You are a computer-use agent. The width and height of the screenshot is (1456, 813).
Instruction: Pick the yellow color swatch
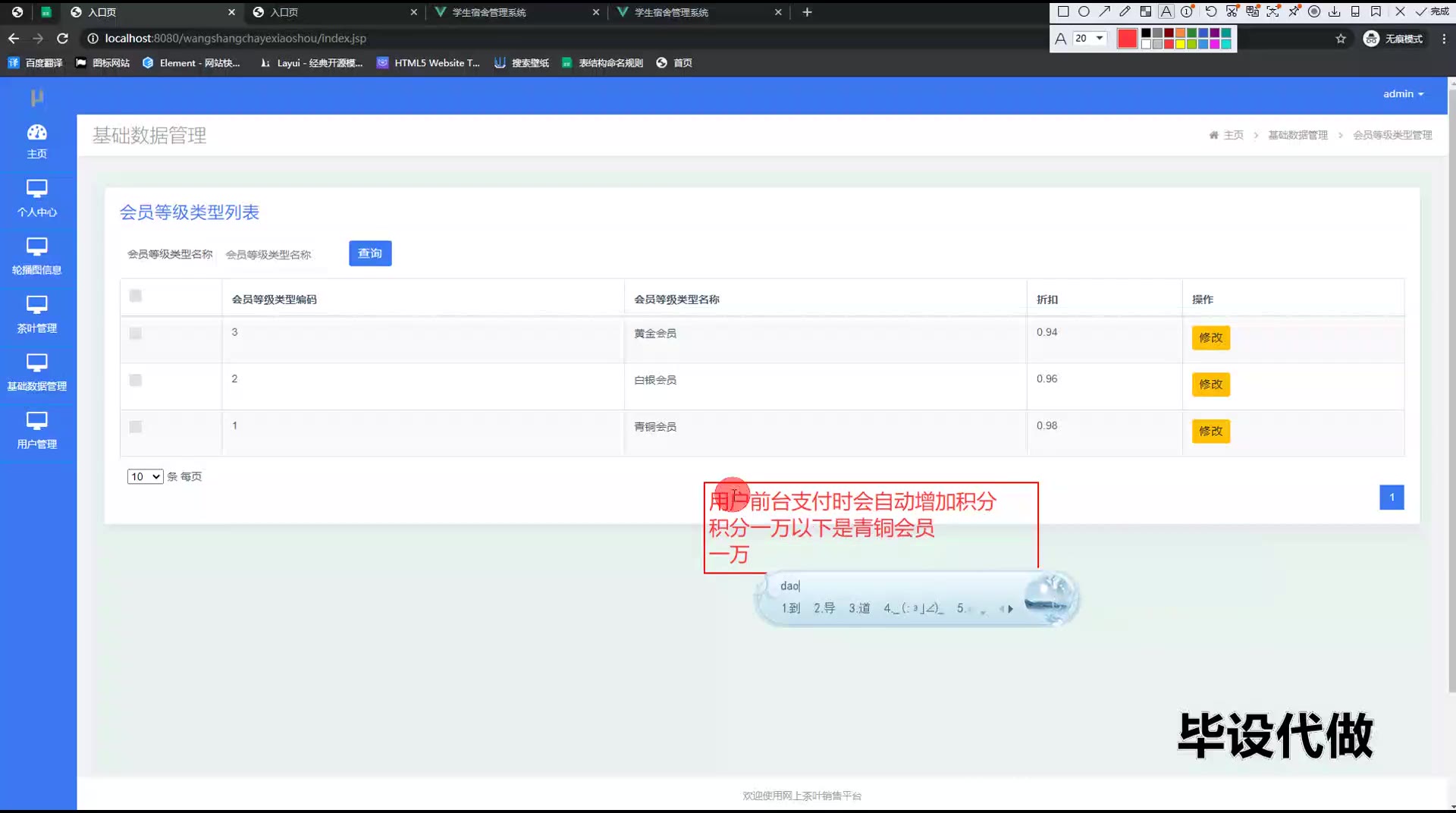[1180, 44]
